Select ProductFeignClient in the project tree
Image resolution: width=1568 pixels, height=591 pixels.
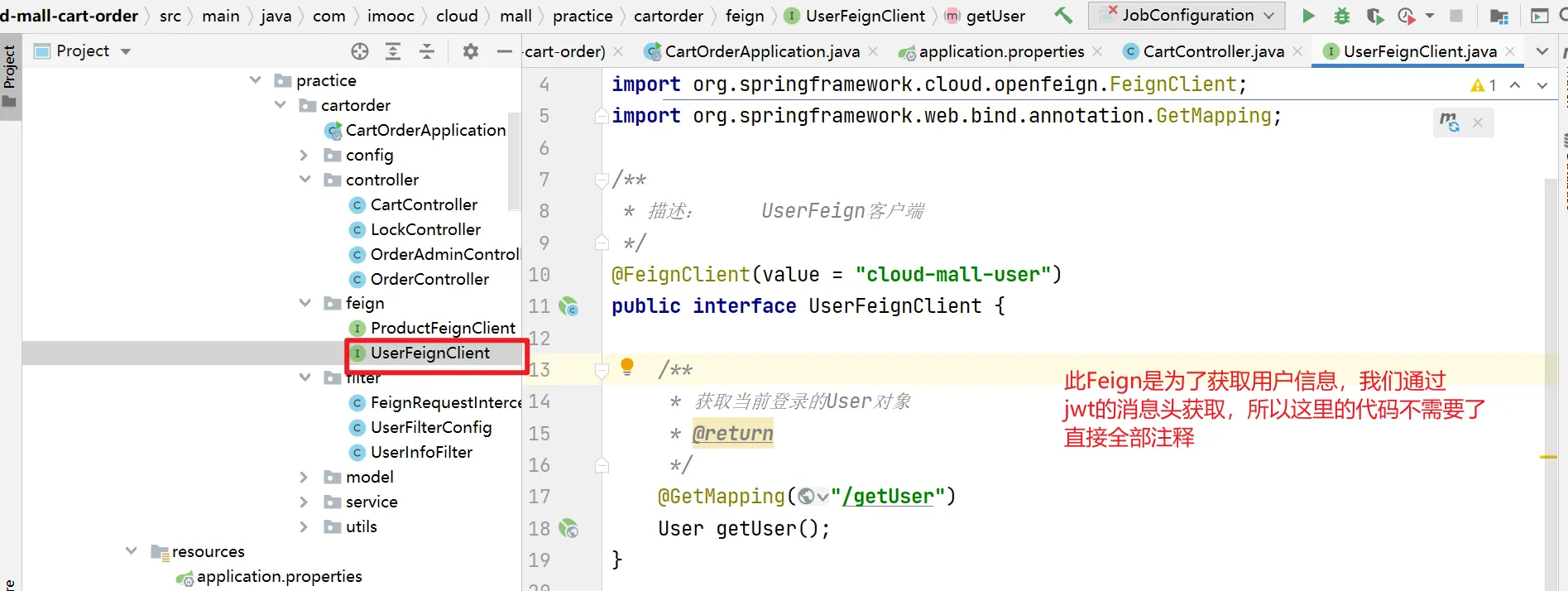443,328
